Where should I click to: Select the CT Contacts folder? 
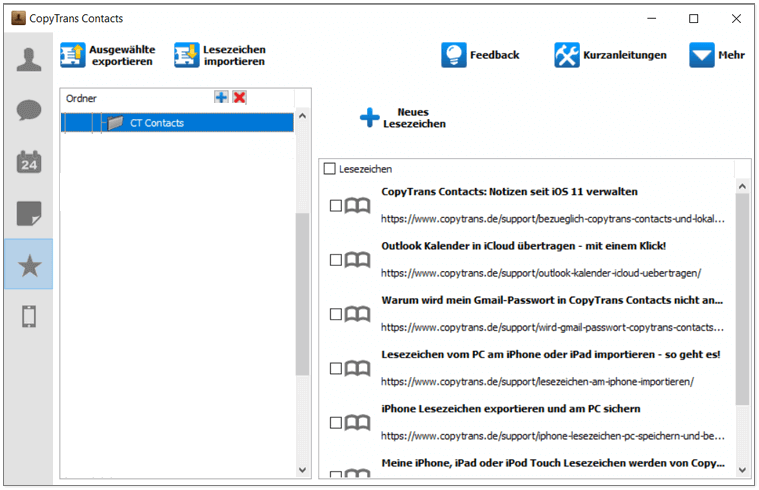[177, 122]
